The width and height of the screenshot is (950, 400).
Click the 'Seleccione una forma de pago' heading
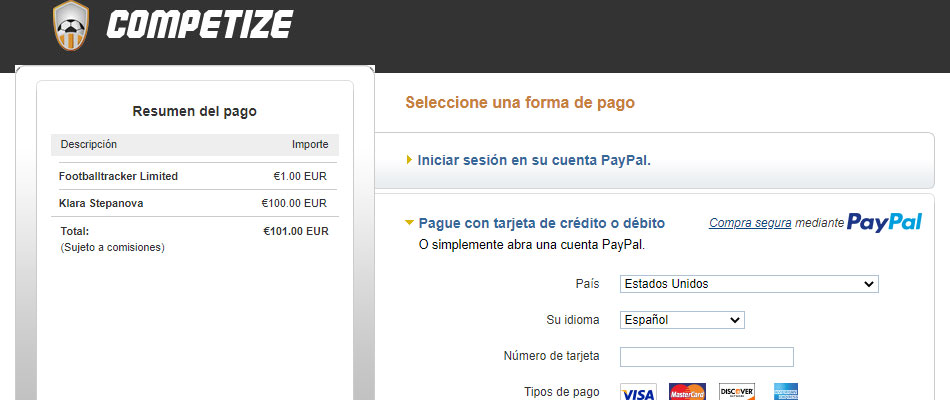coord(519,102)
